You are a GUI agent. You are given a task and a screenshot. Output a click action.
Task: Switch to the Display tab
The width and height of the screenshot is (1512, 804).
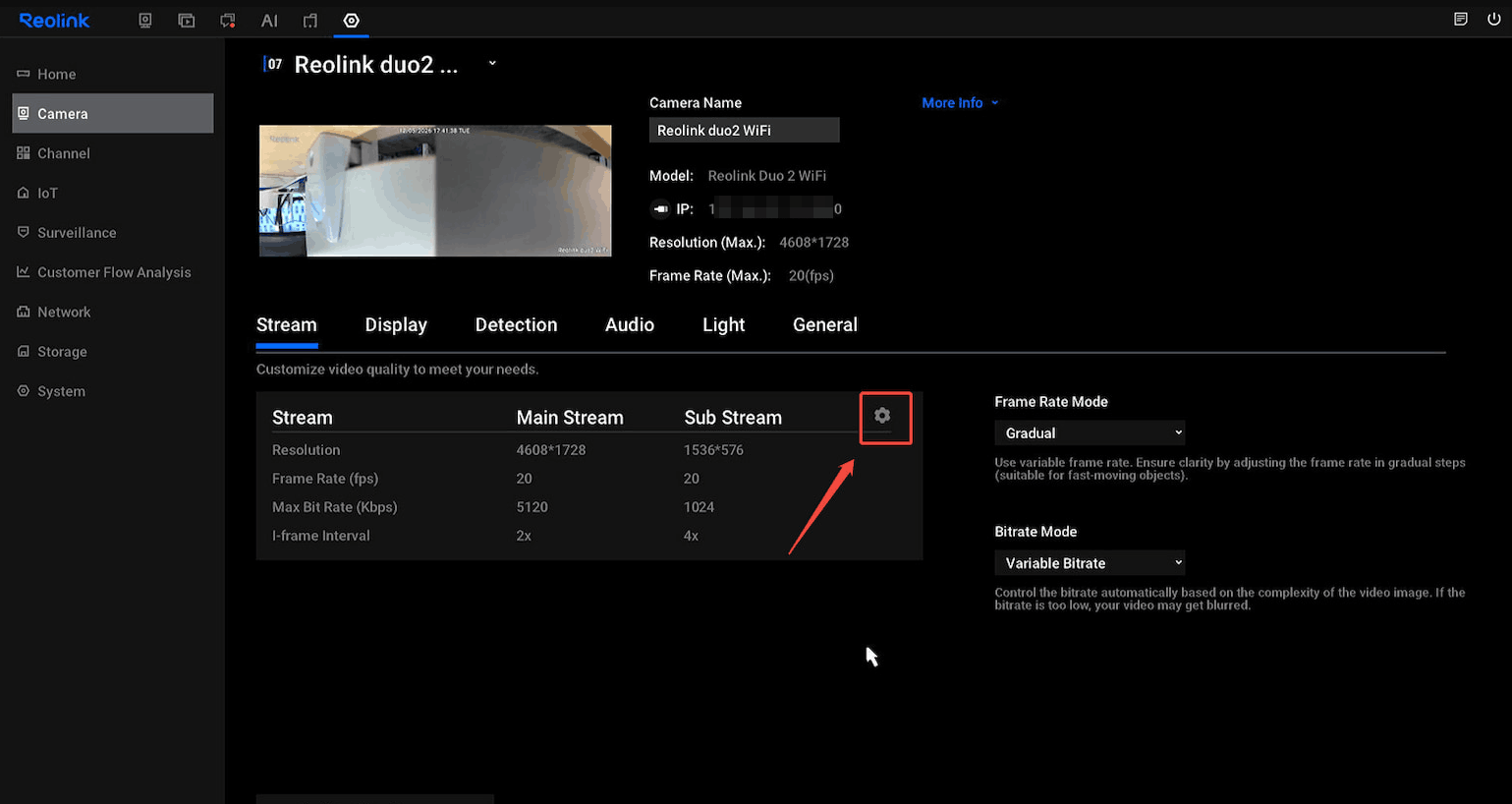click(396, 325)
